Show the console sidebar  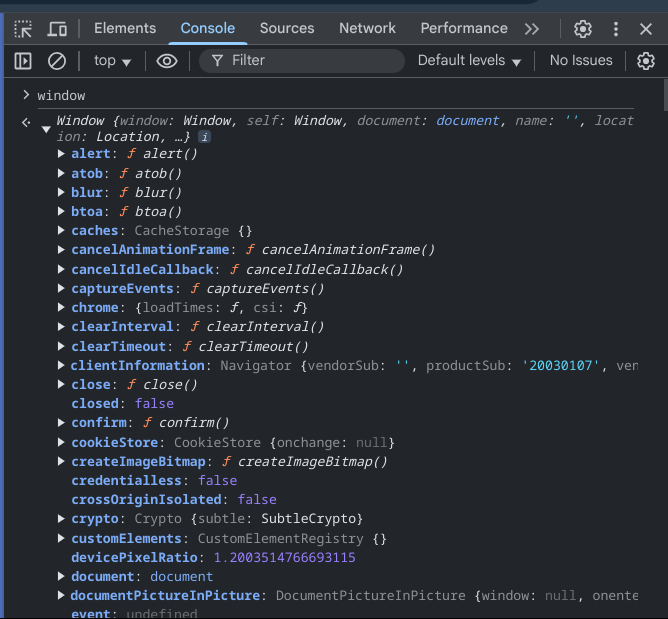(x=23, y=61)
